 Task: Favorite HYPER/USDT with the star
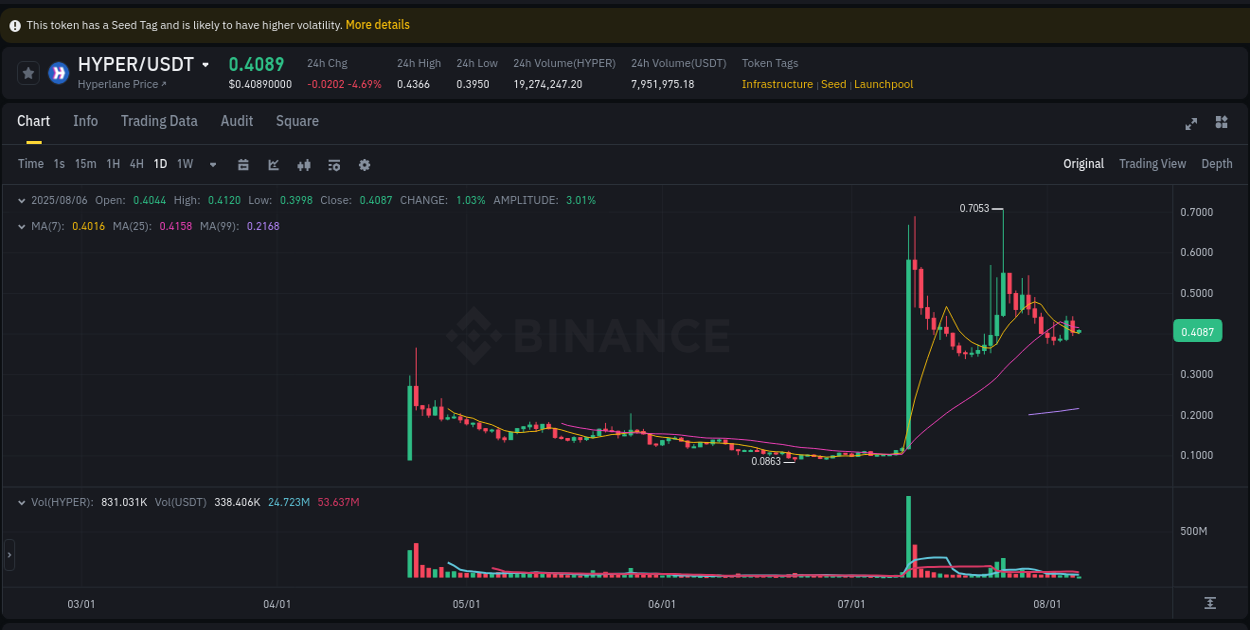coord(27,72)
